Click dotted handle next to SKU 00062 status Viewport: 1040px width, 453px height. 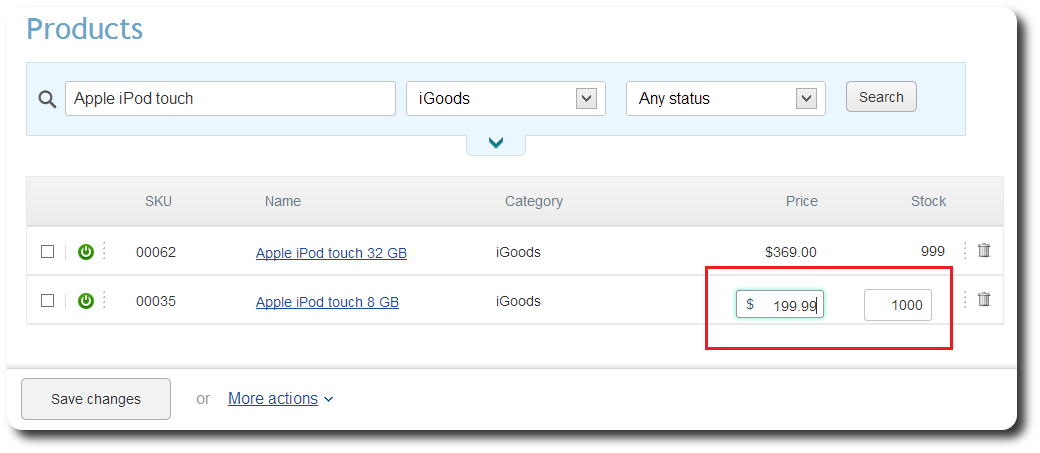pos(104,251)
